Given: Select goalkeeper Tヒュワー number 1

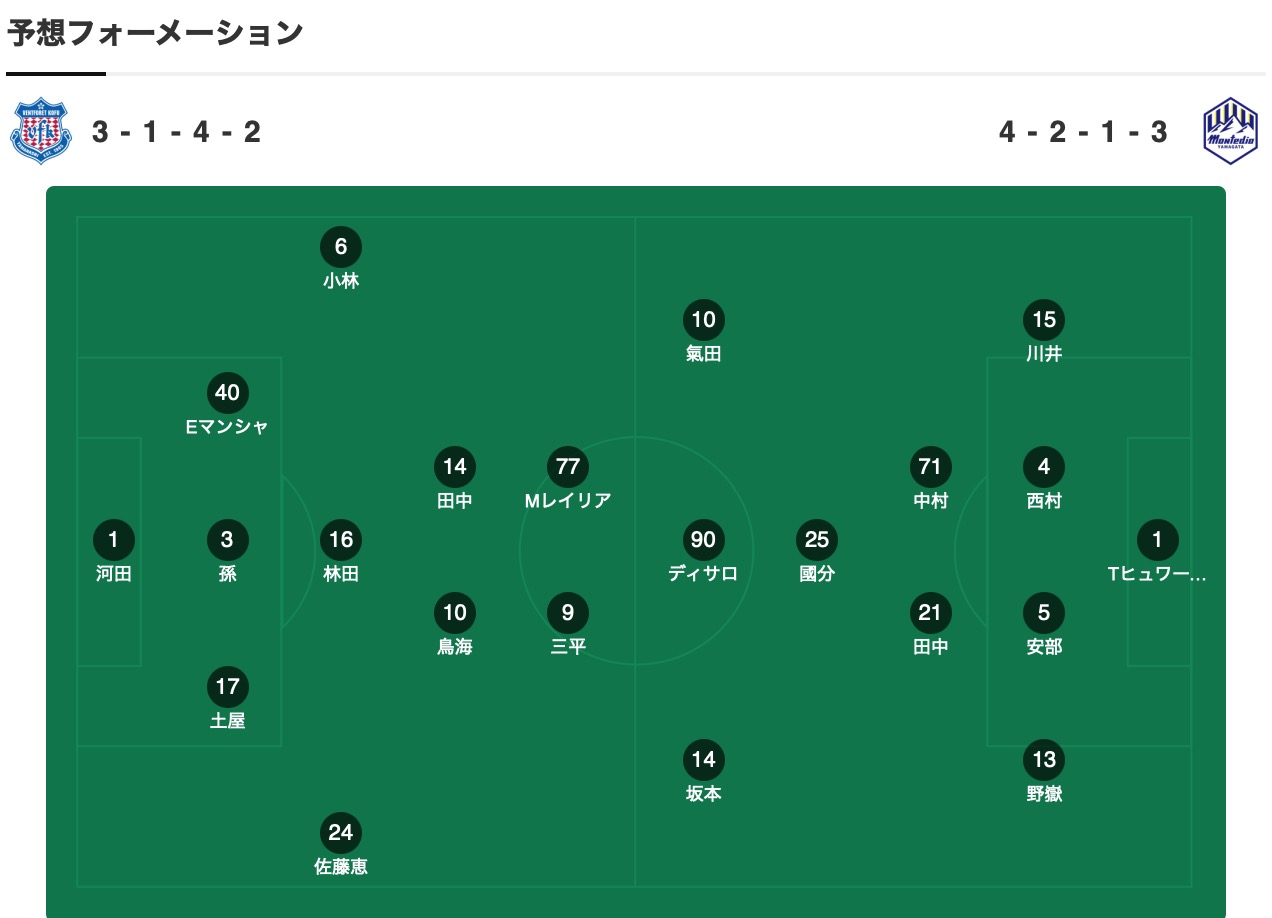Looking at the screenshot, I should 1157,552.
